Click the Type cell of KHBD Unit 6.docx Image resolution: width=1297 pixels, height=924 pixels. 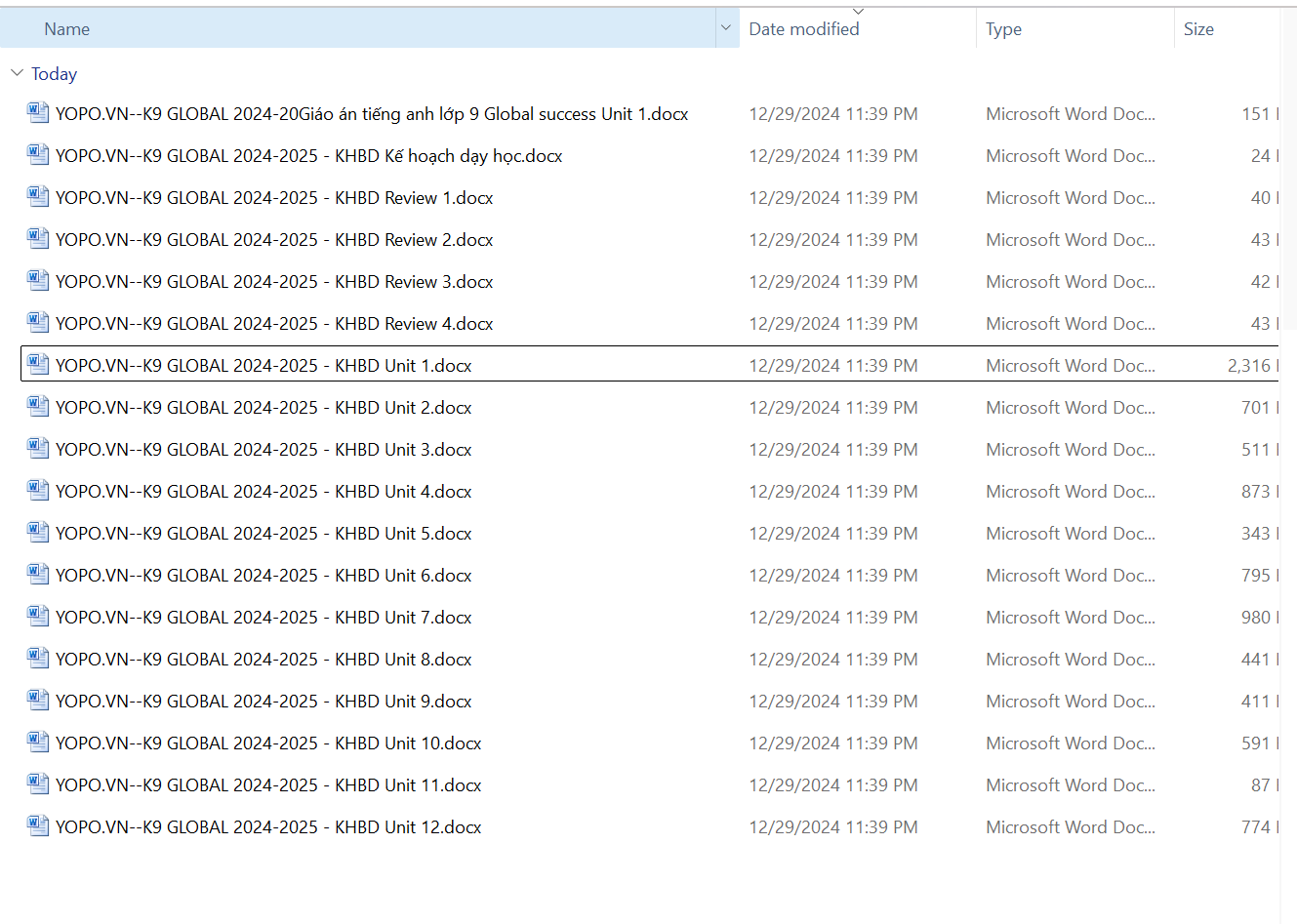(1071, 576)
